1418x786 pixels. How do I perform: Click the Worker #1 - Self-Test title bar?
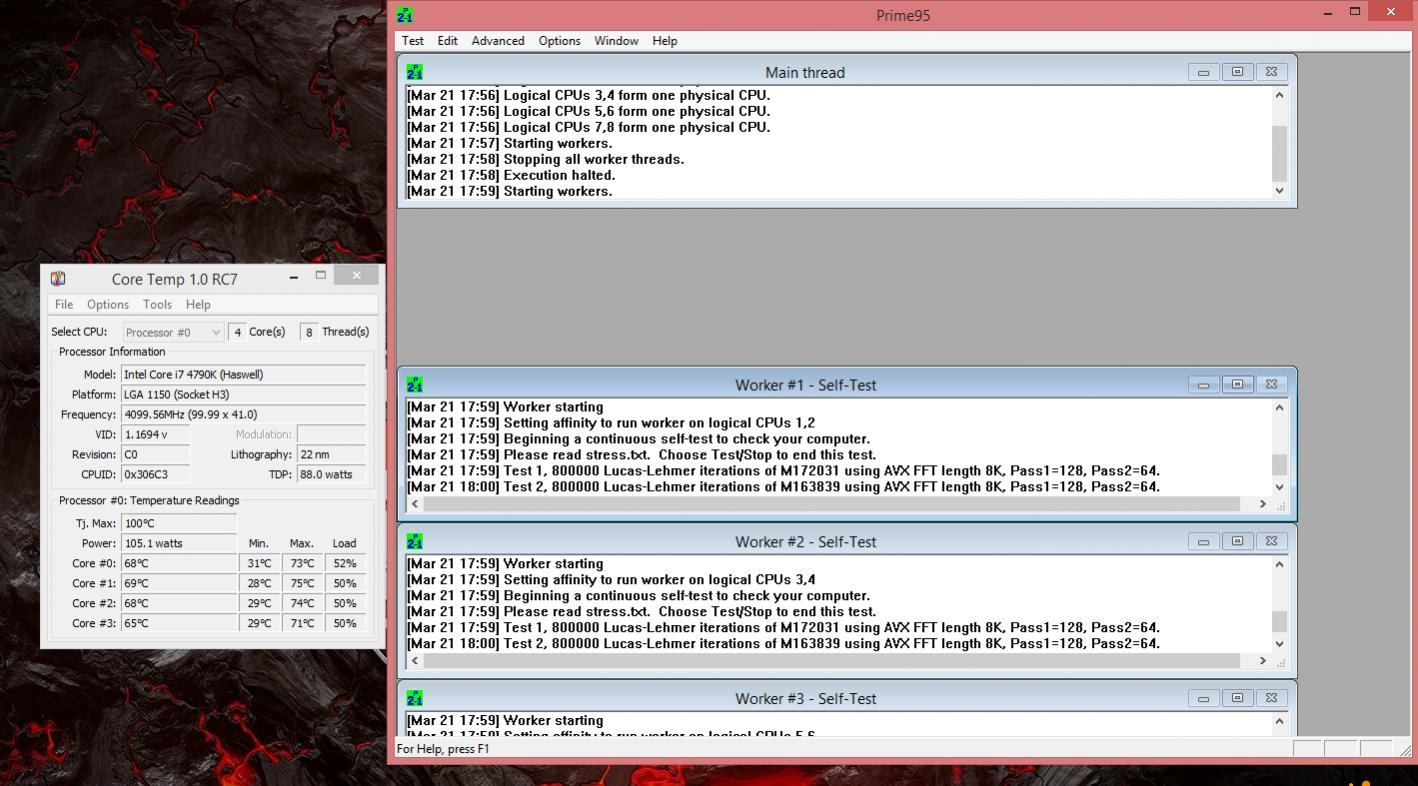pos(805,385)
